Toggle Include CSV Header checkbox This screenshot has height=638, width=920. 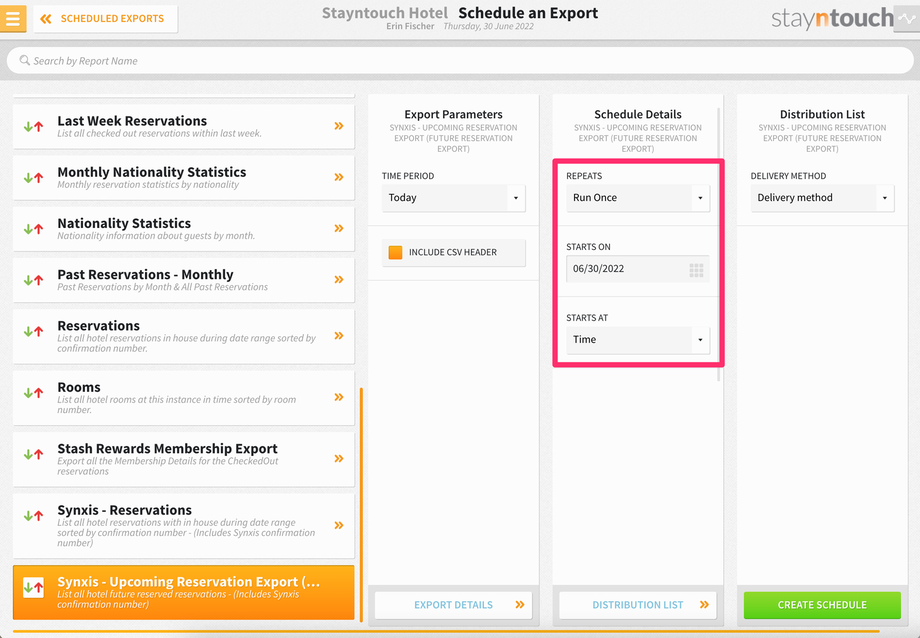point(395,252)
